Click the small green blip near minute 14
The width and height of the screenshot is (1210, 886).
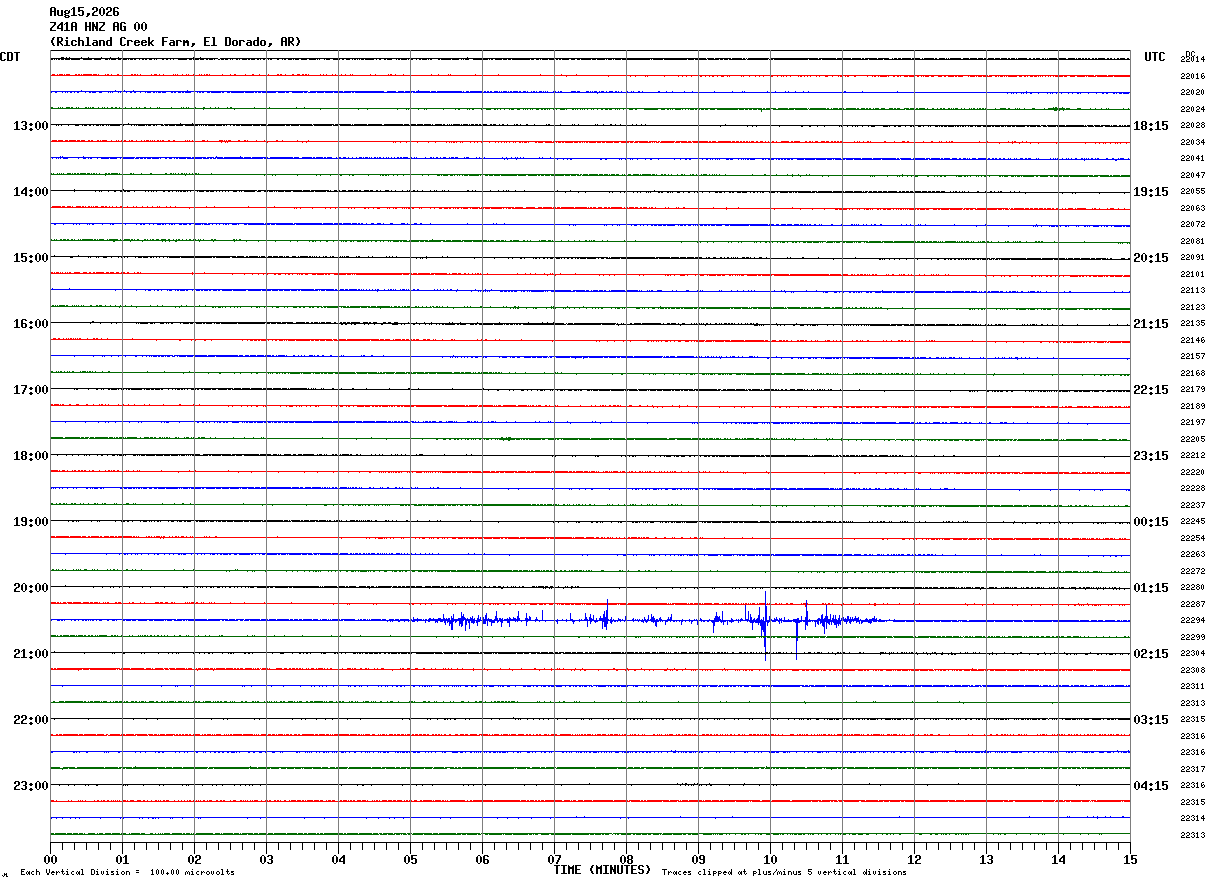pyautogui.click(x=1058, y=108)
